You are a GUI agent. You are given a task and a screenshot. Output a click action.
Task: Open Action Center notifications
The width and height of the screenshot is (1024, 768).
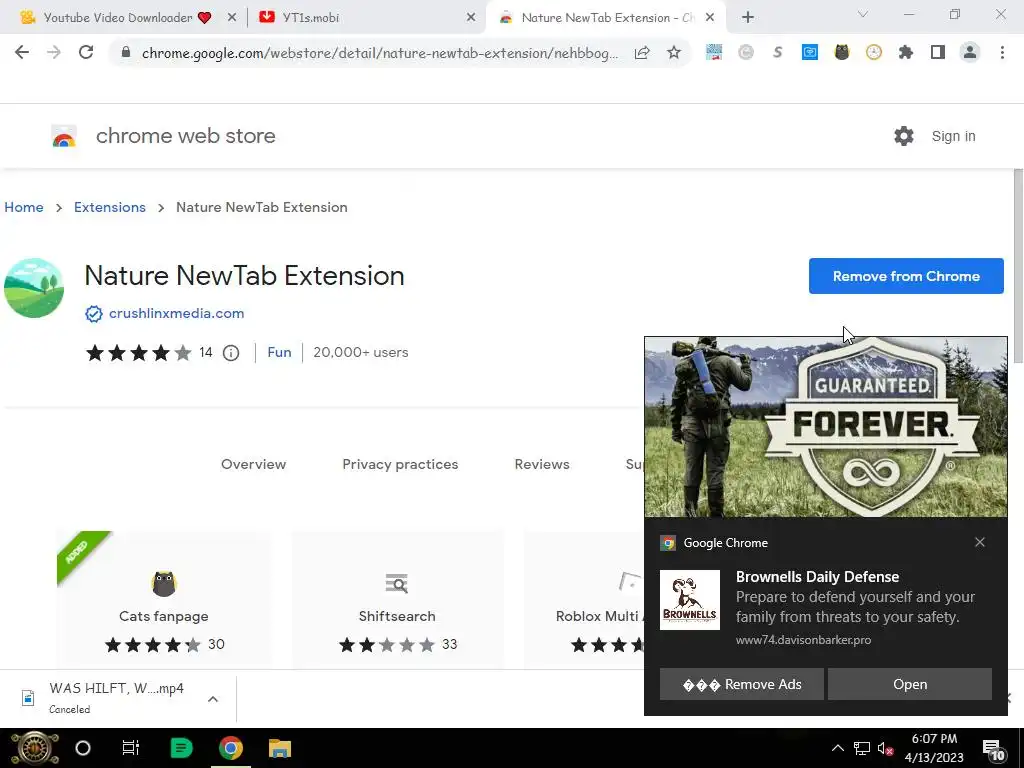(x=993, y=750)
